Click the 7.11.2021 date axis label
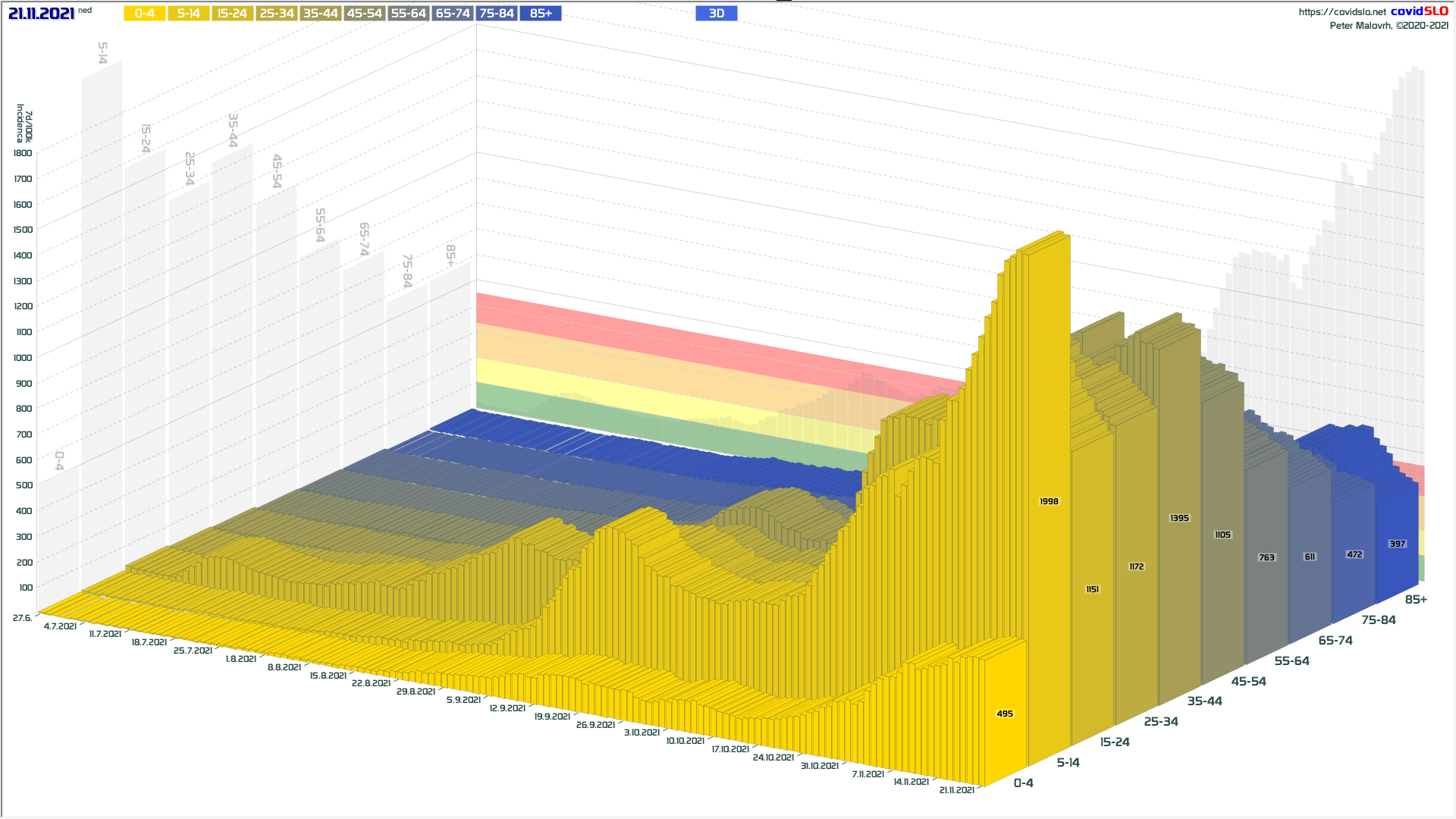 pos(868,774)
